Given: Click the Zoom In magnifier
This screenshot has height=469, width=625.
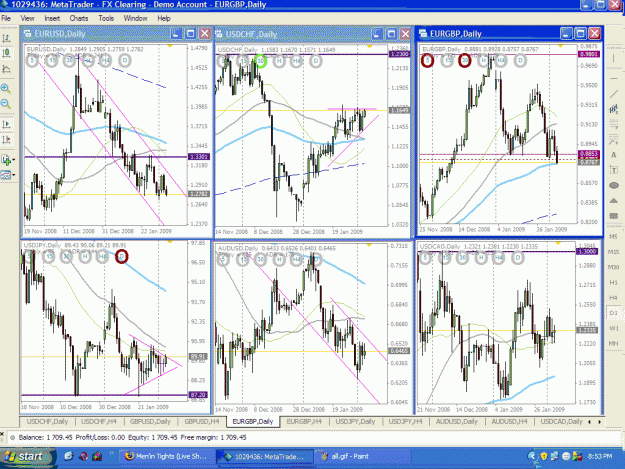Looking at the screenshot, I should tap(6, 88).
